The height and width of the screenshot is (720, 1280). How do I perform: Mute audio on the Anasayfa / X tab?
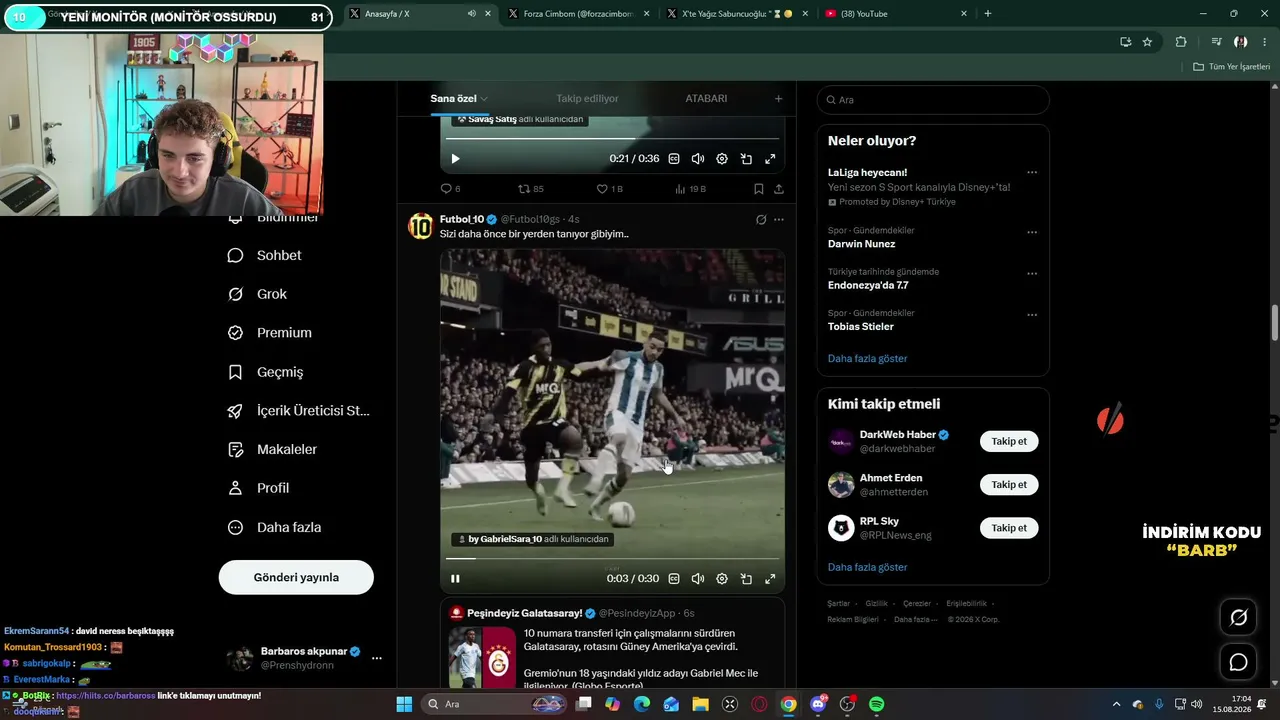(x=471, y=14)
